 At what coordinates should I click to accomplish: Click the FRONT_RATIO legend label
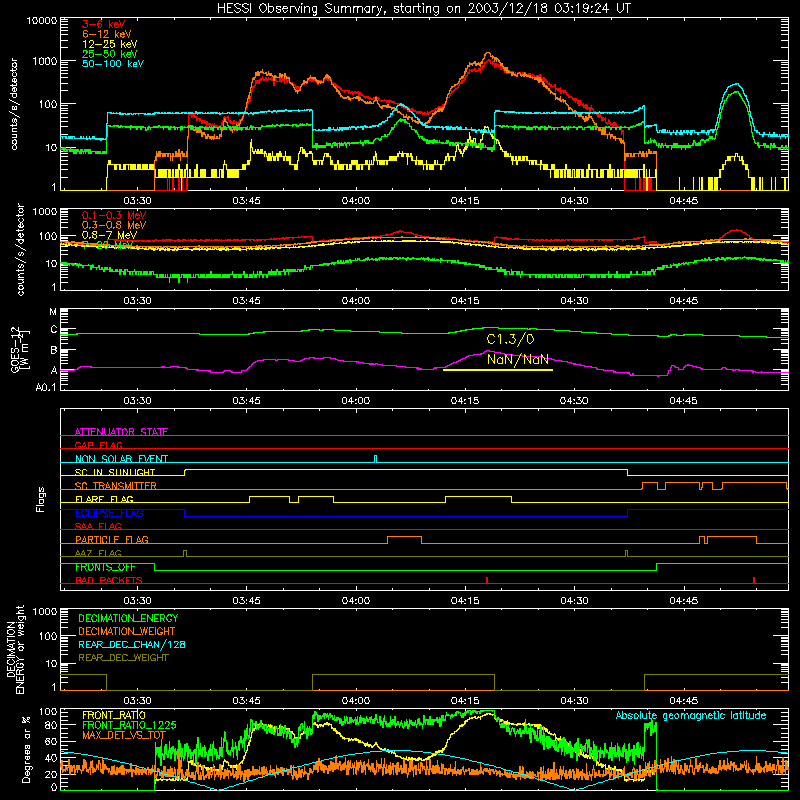[x=114, y=715]
